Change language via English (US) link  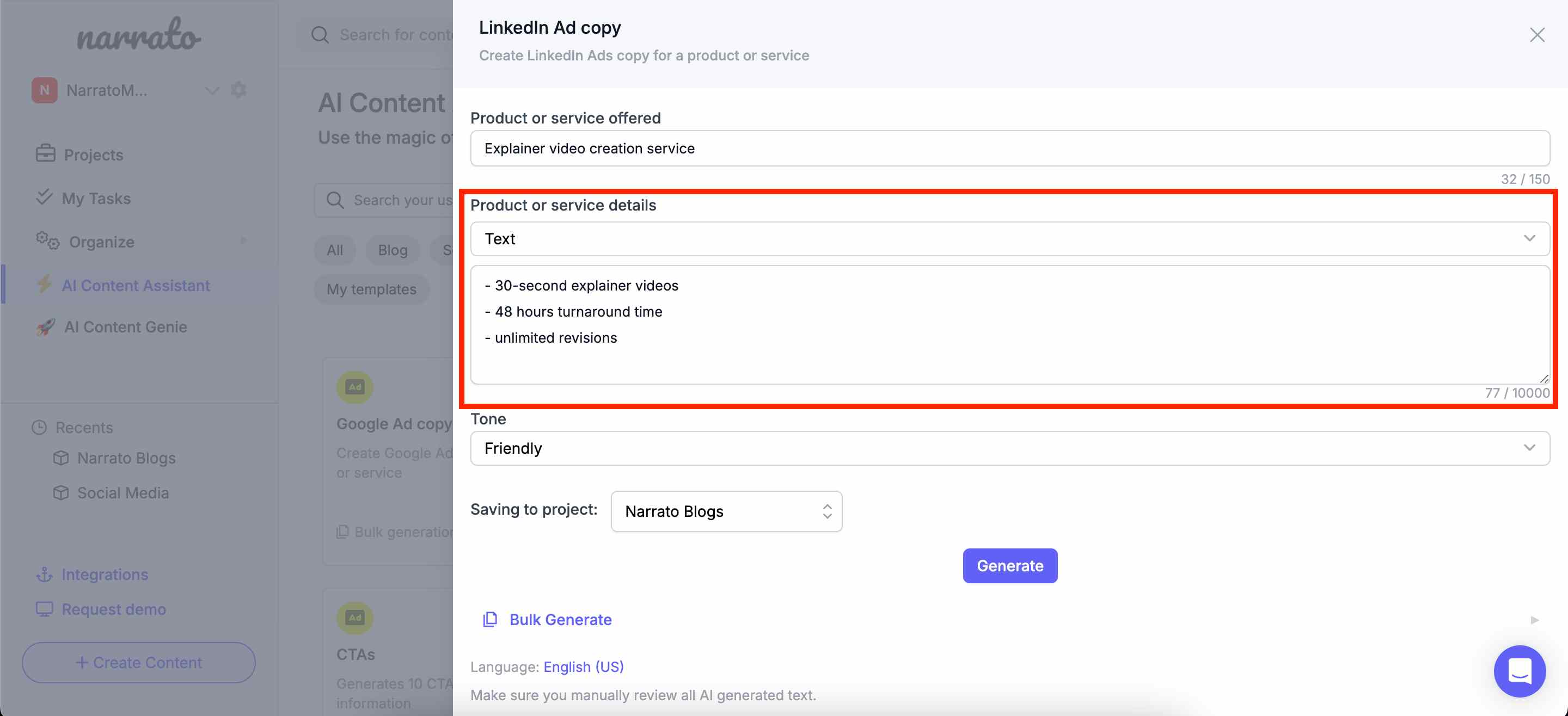[x=583, y=666]
